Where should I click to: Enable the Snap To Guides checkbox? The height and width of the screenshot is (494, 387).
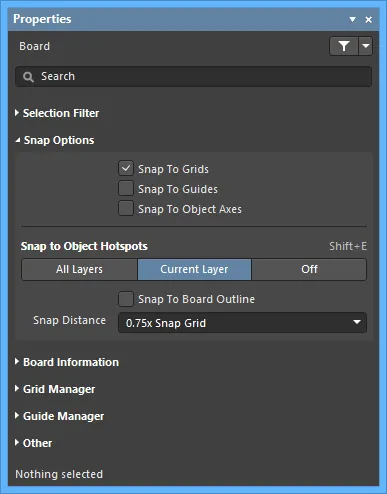pyautogui.click(x=126, y=189)
